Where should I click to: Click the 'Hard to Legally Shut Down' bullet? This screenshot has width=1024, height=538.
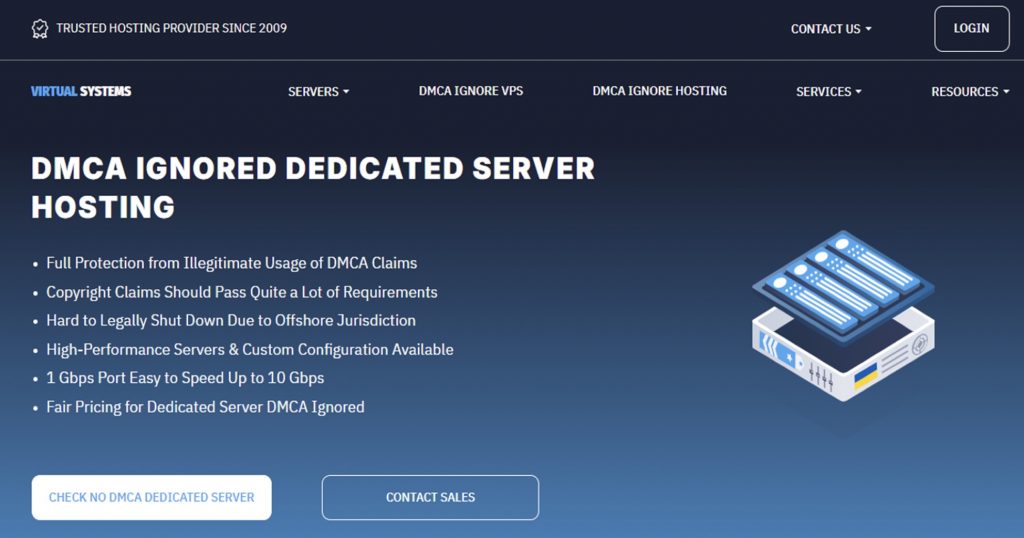(230, 321)
